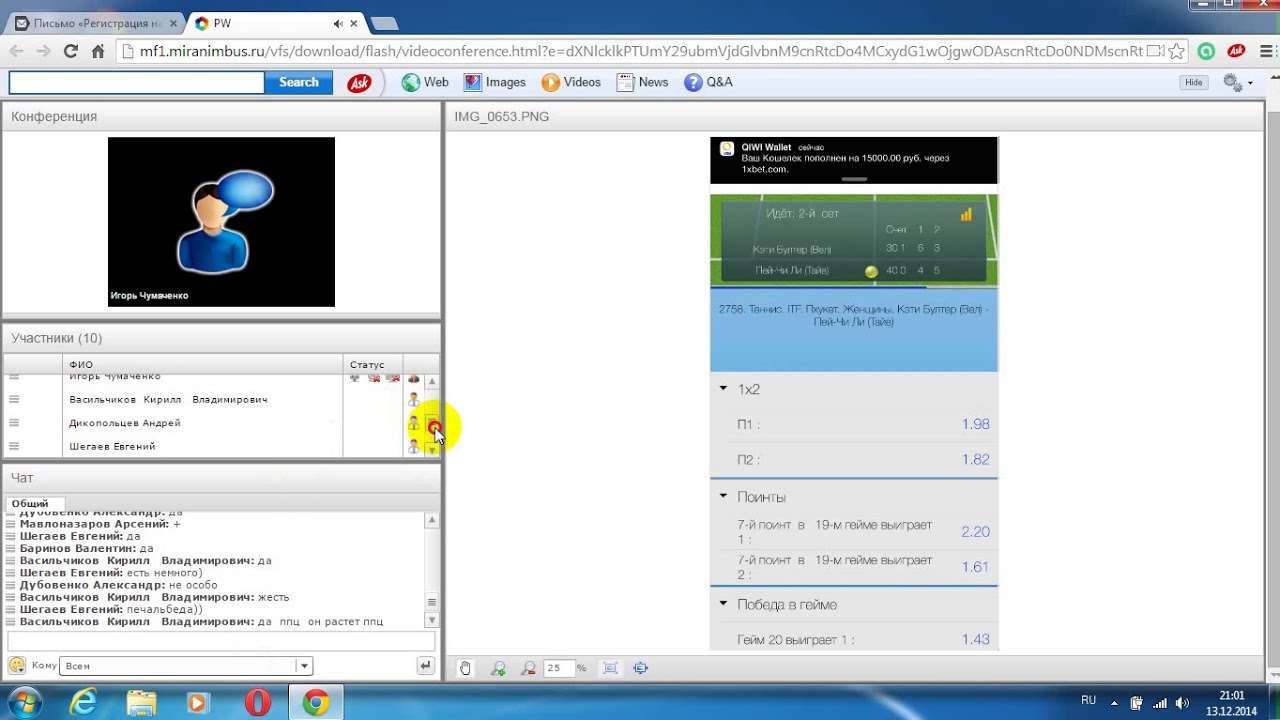
Task: Open Internet Explorer from the taskbar
Action: [84, 703]
